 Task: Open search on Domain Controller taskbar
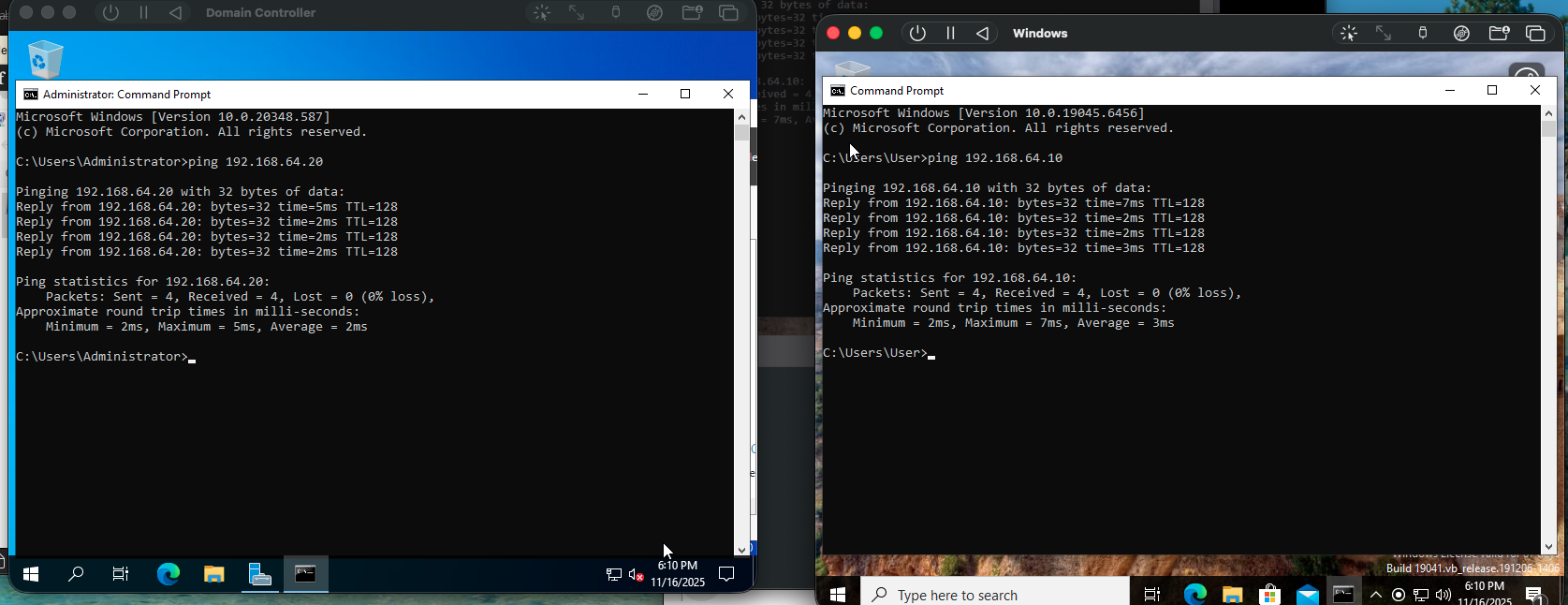[x=76, y=574]
